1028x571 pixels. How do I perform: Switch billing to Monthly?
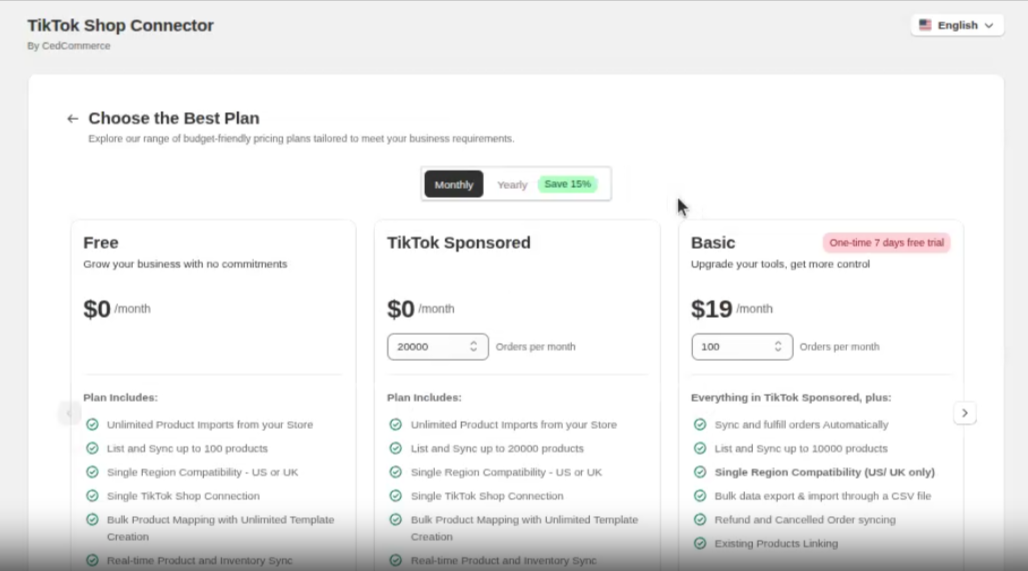pos(454,185)
